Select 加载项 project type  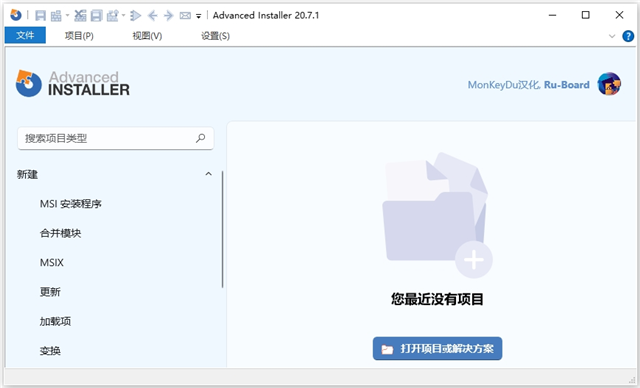click(x=55, y=321)
